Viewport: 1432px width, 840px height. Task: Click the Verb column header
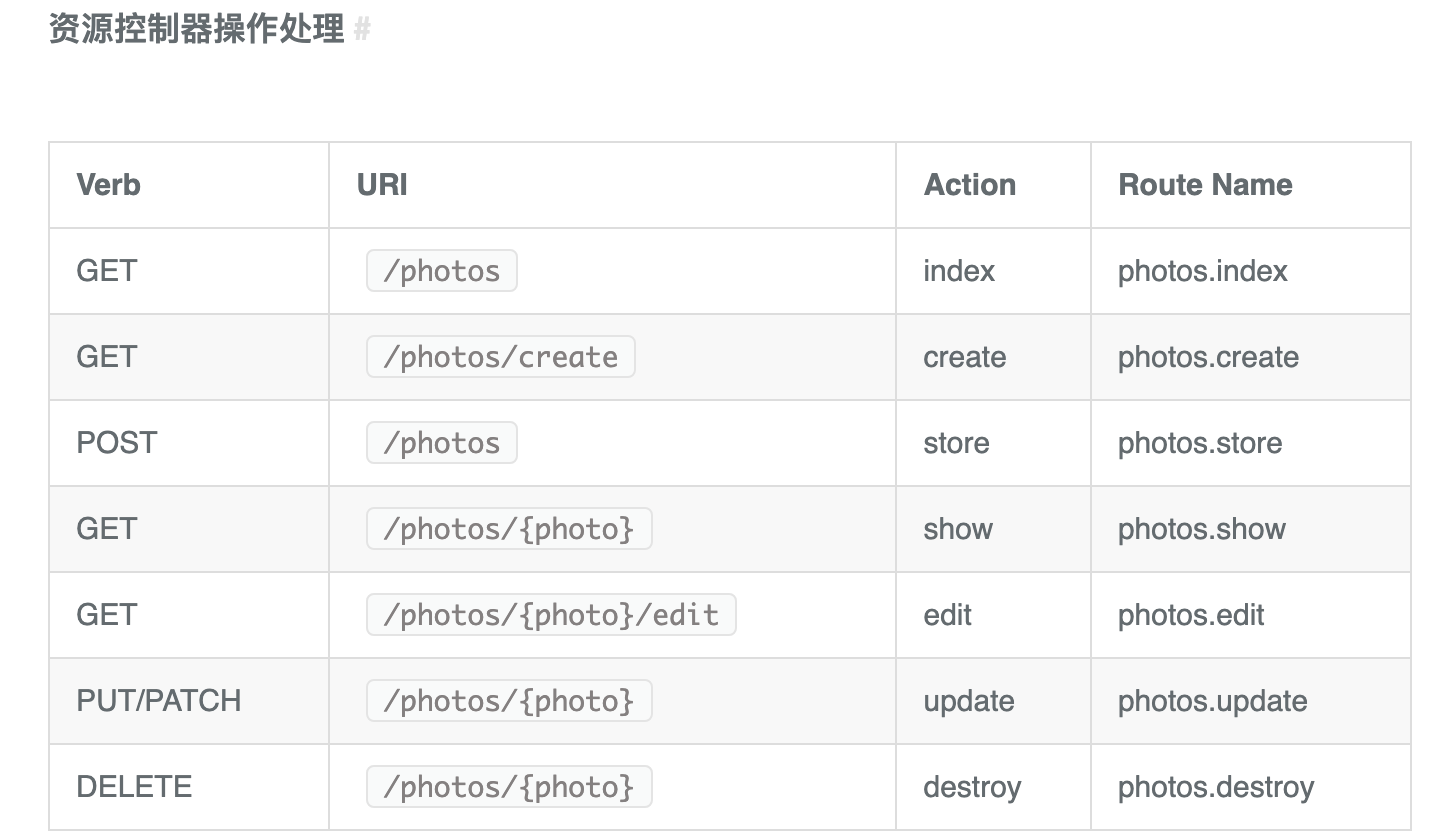coord(109,185)
